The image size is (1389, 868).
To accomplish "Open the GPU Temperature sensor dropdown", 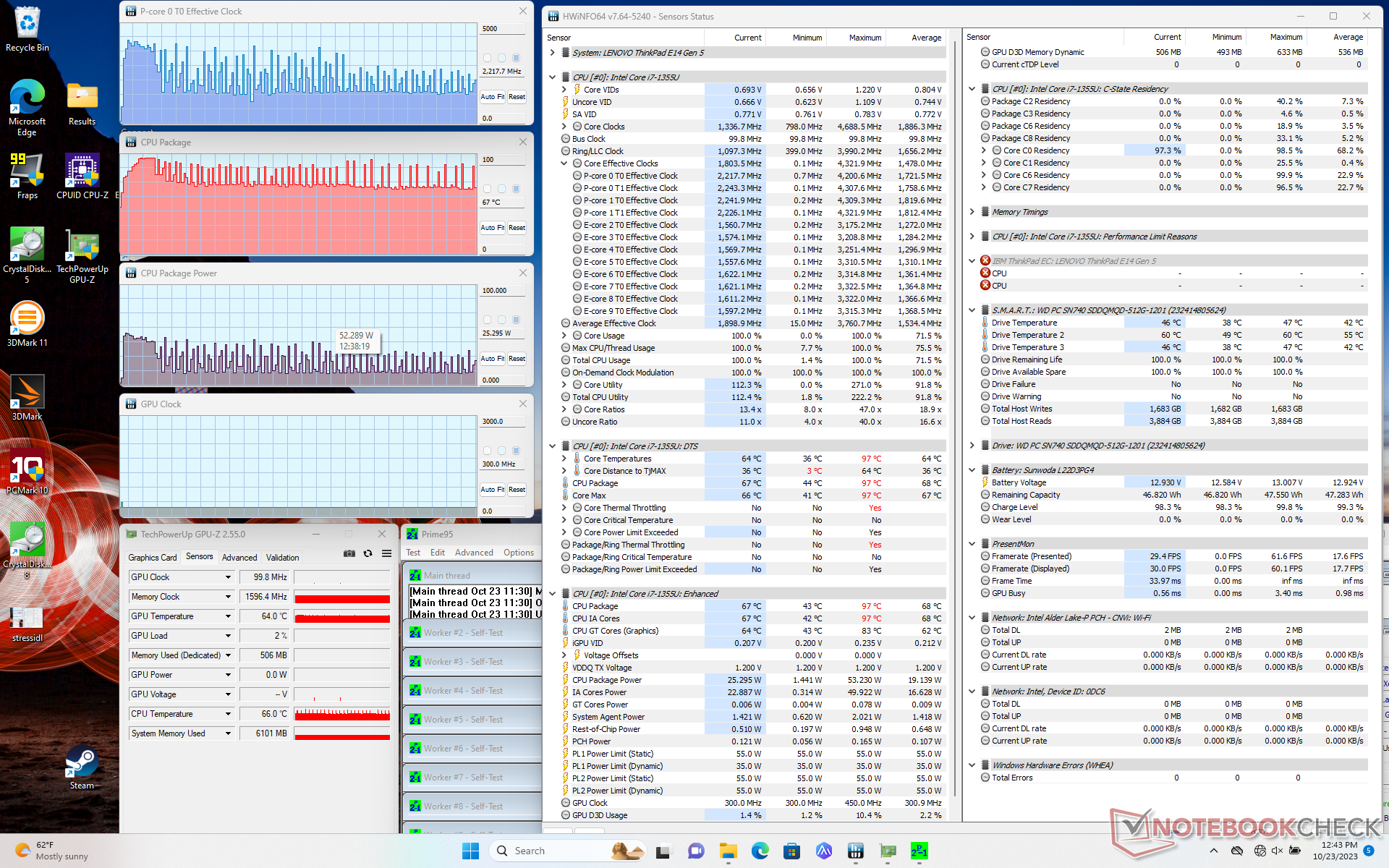I will (x=228, y=616).
